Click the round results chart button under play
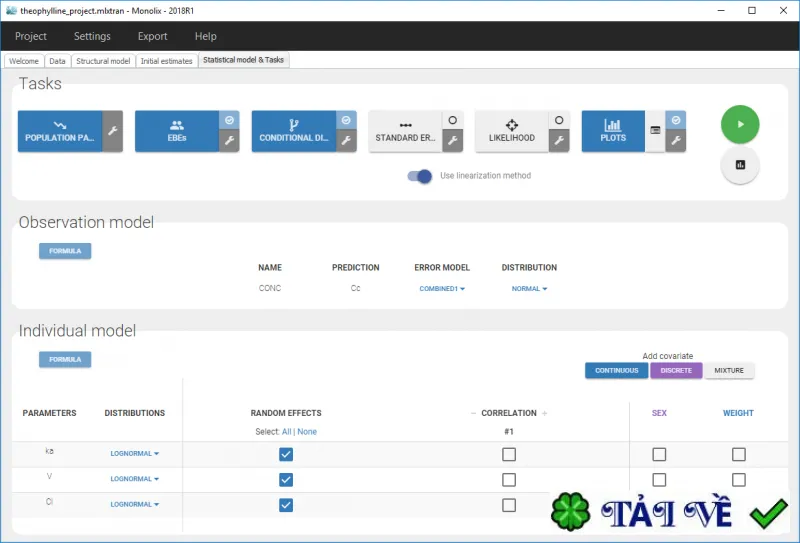 [740, 165]
